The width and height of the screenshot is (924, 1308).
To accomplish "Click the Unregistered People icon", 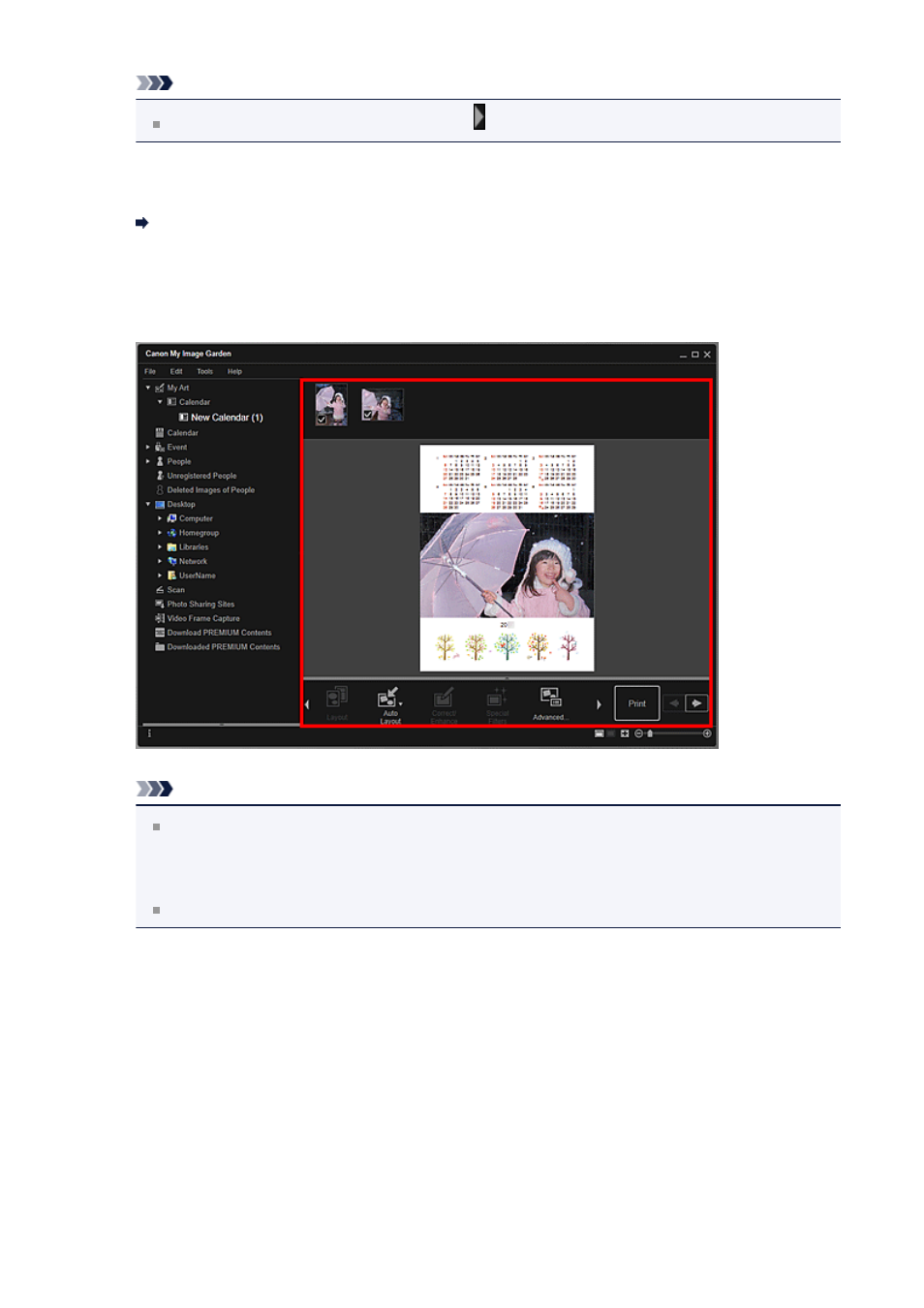I will (x=160, y=476).
